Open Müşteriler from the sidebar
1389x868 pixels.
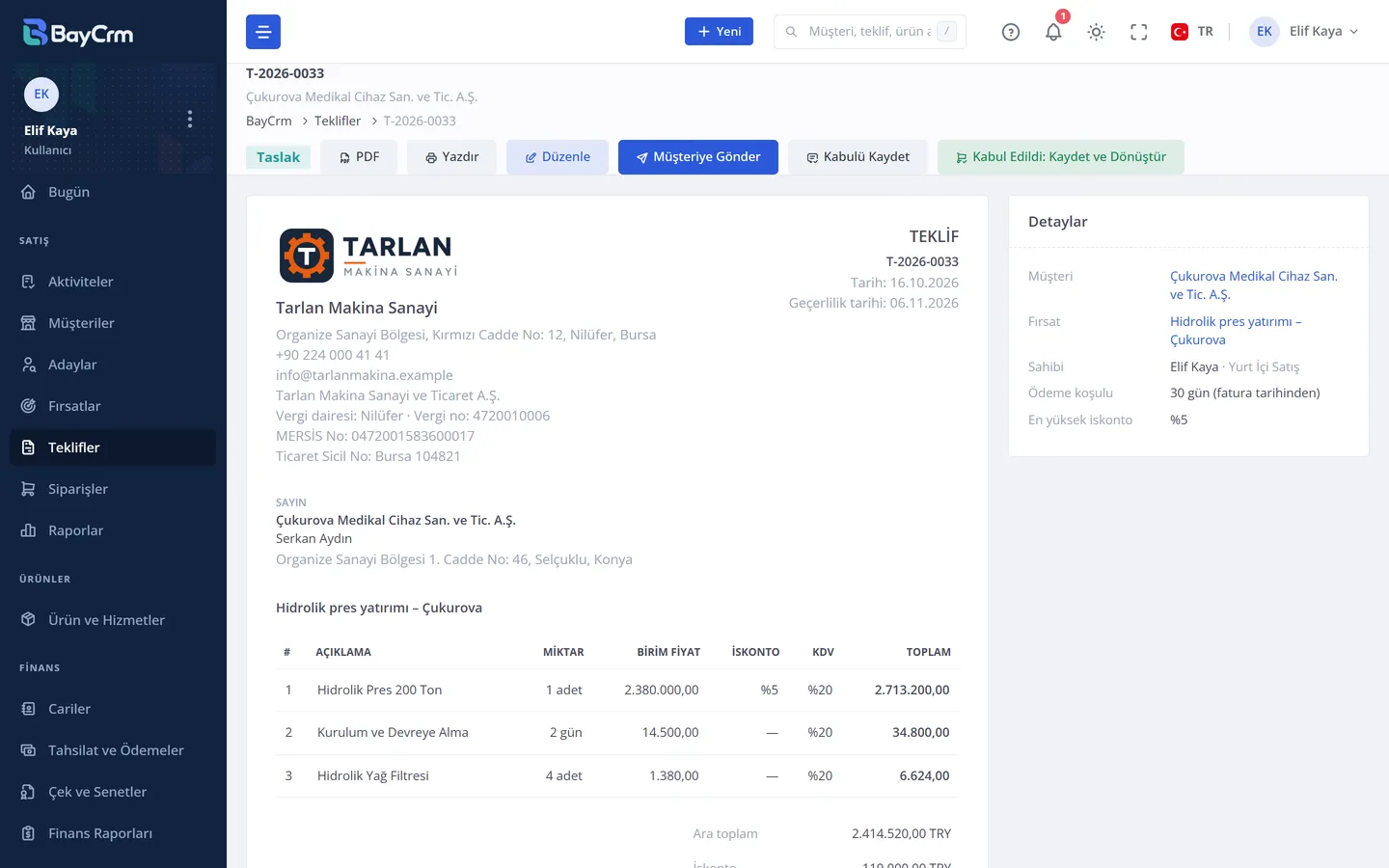(113, 323)
